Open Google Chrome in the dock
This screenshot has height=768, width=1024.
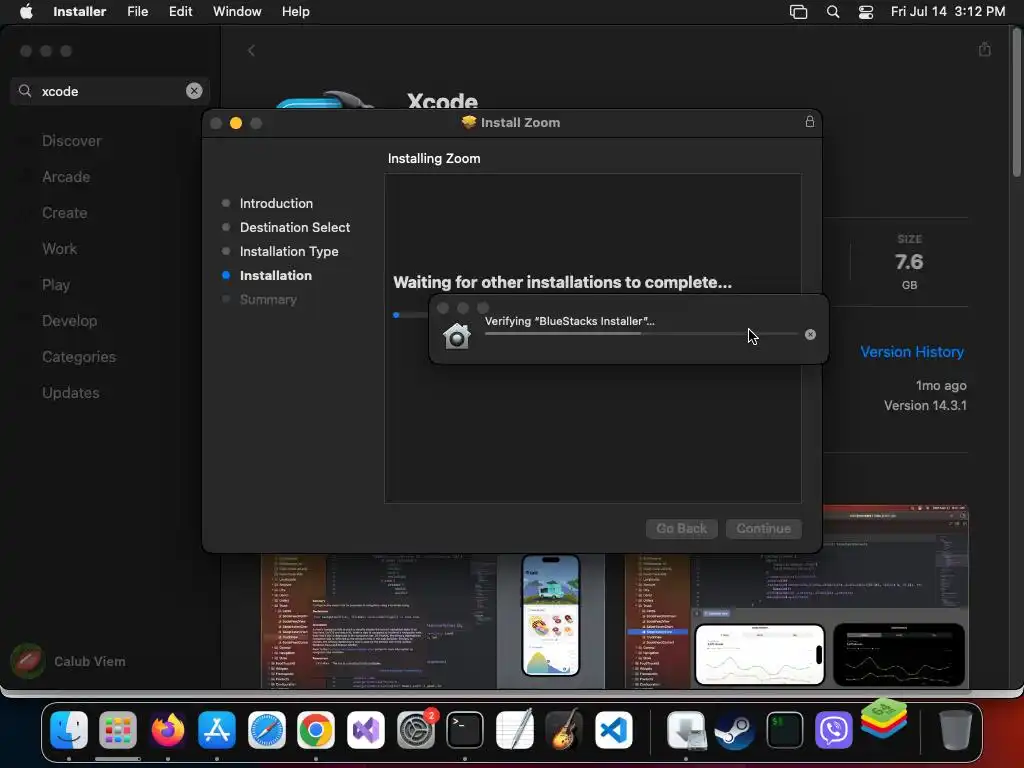click(316, 730)
